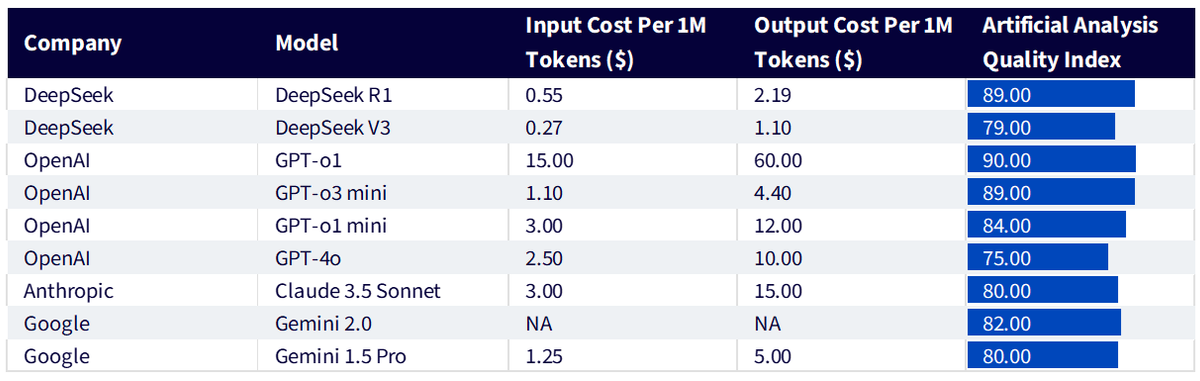Click the Company column header
1200x381 pixels.
(73, 43)
